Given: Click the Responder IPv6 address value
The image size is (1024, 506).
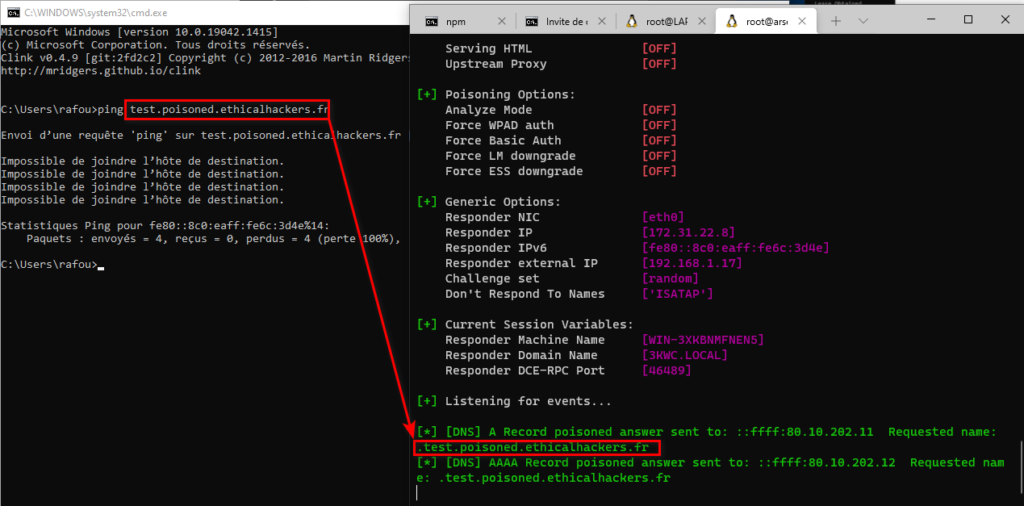Looking at the screenshot, I should 736,248.
